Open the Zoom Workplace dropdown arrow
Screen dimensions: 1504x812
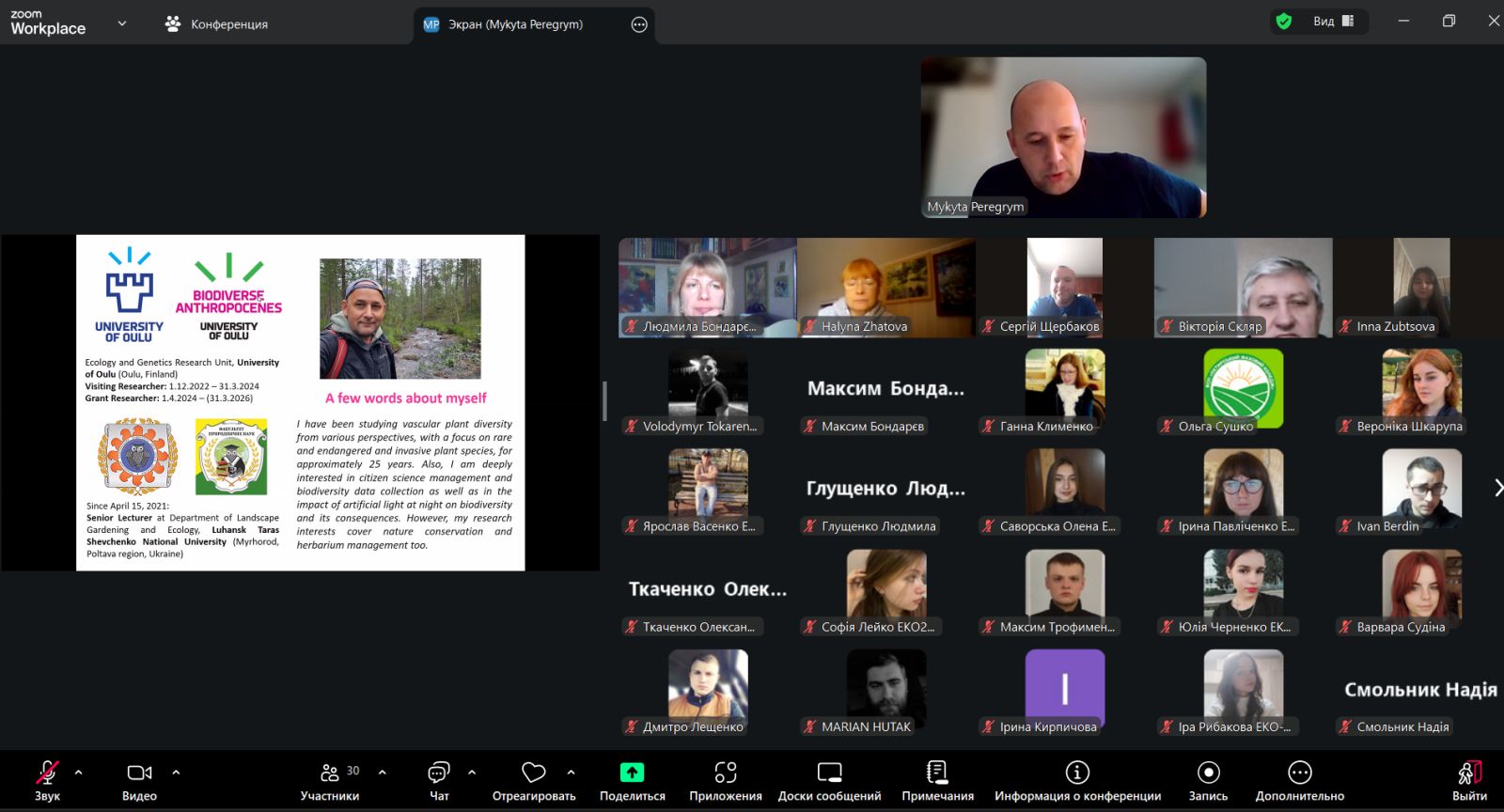coord(121,23)
